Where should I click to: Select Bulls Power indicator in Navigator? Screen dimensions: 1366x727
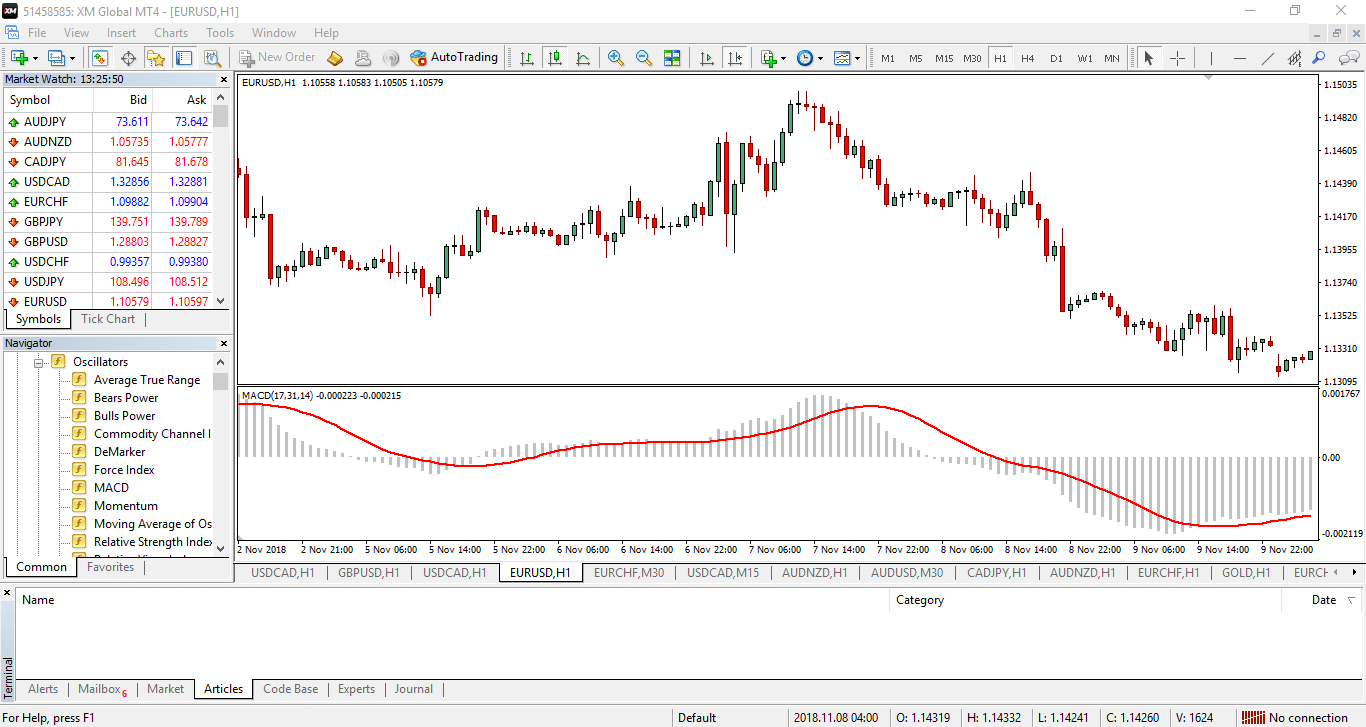coord(124,416)
